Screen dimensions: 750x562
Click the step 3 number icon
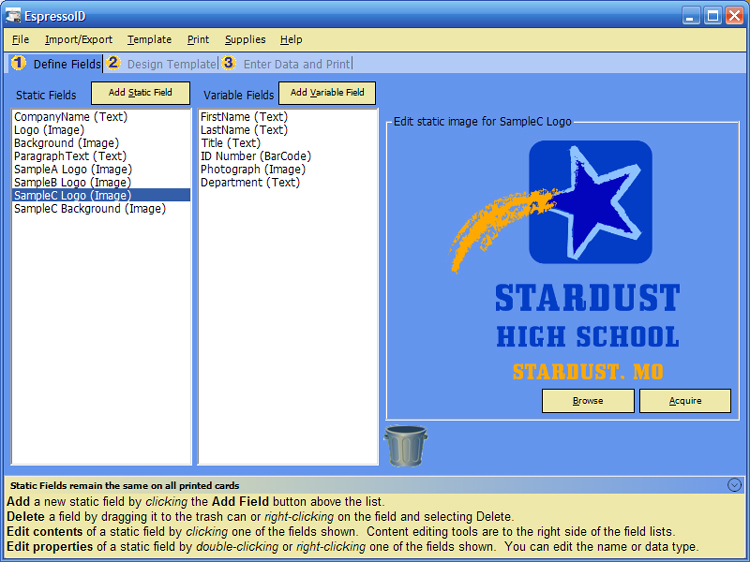[x=229, y=63]
